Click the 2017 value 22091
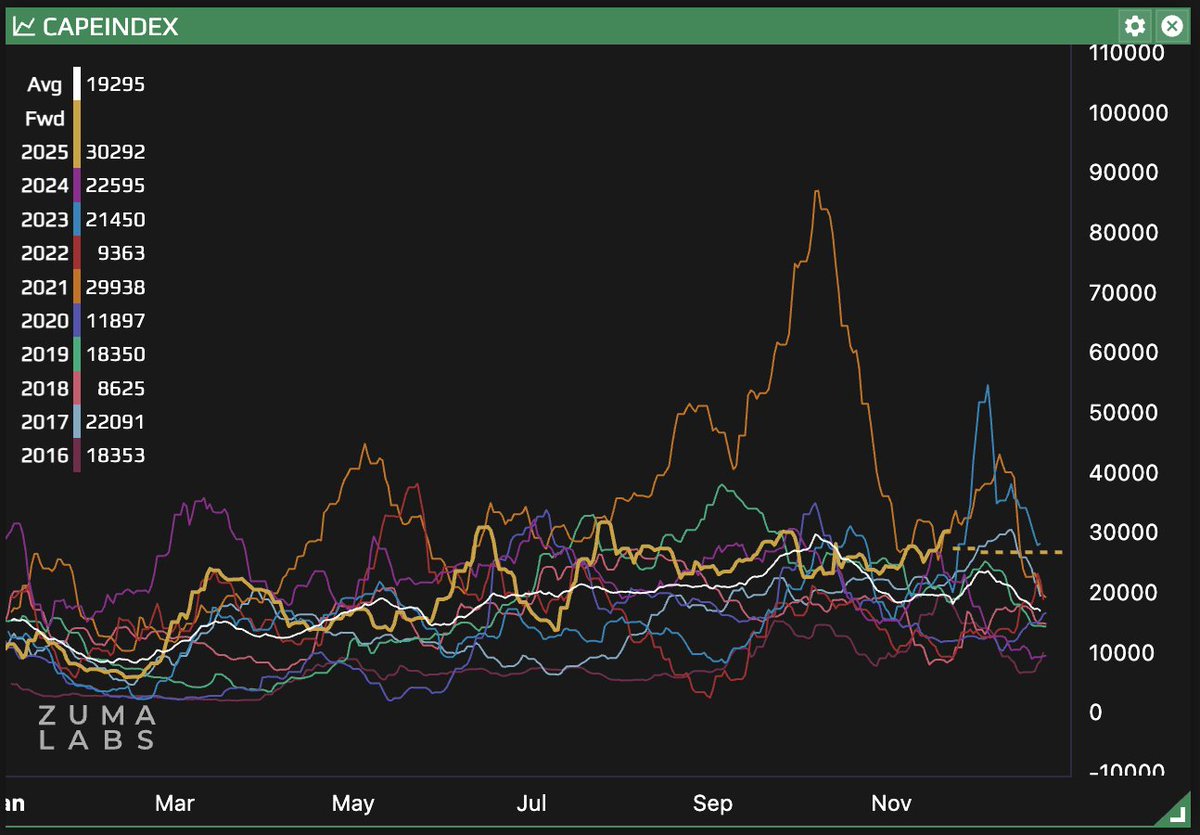This screenshot has width=1200, height=835. (116, 423)
